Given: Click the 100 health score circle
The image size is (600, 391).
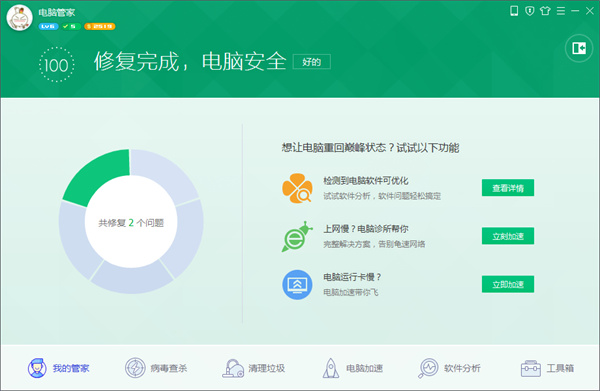Looking at the screenshot, I should 57,65.
